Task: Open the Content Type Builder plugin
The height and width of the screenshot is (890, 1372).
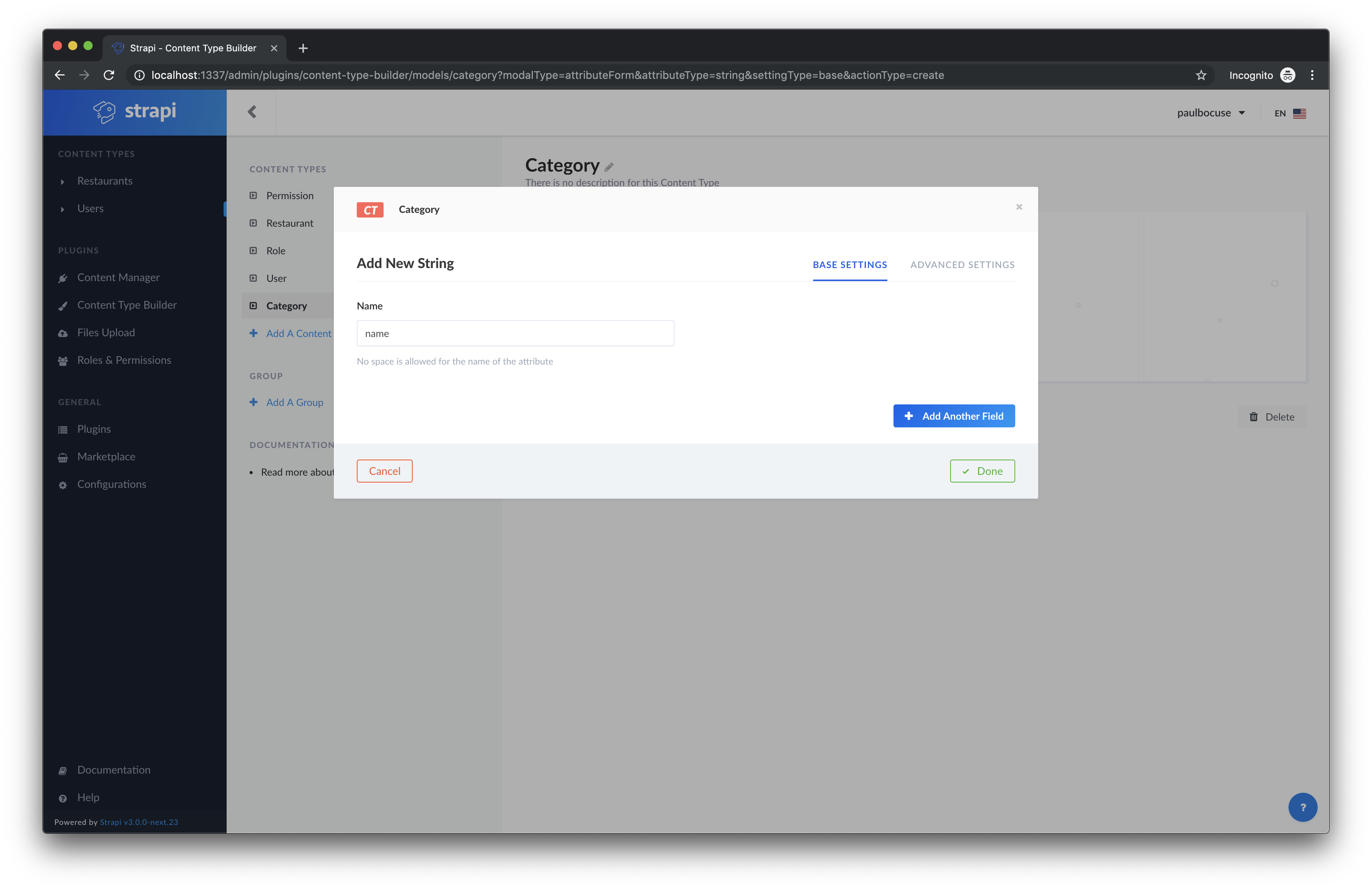Action: [x=127, y=304]
